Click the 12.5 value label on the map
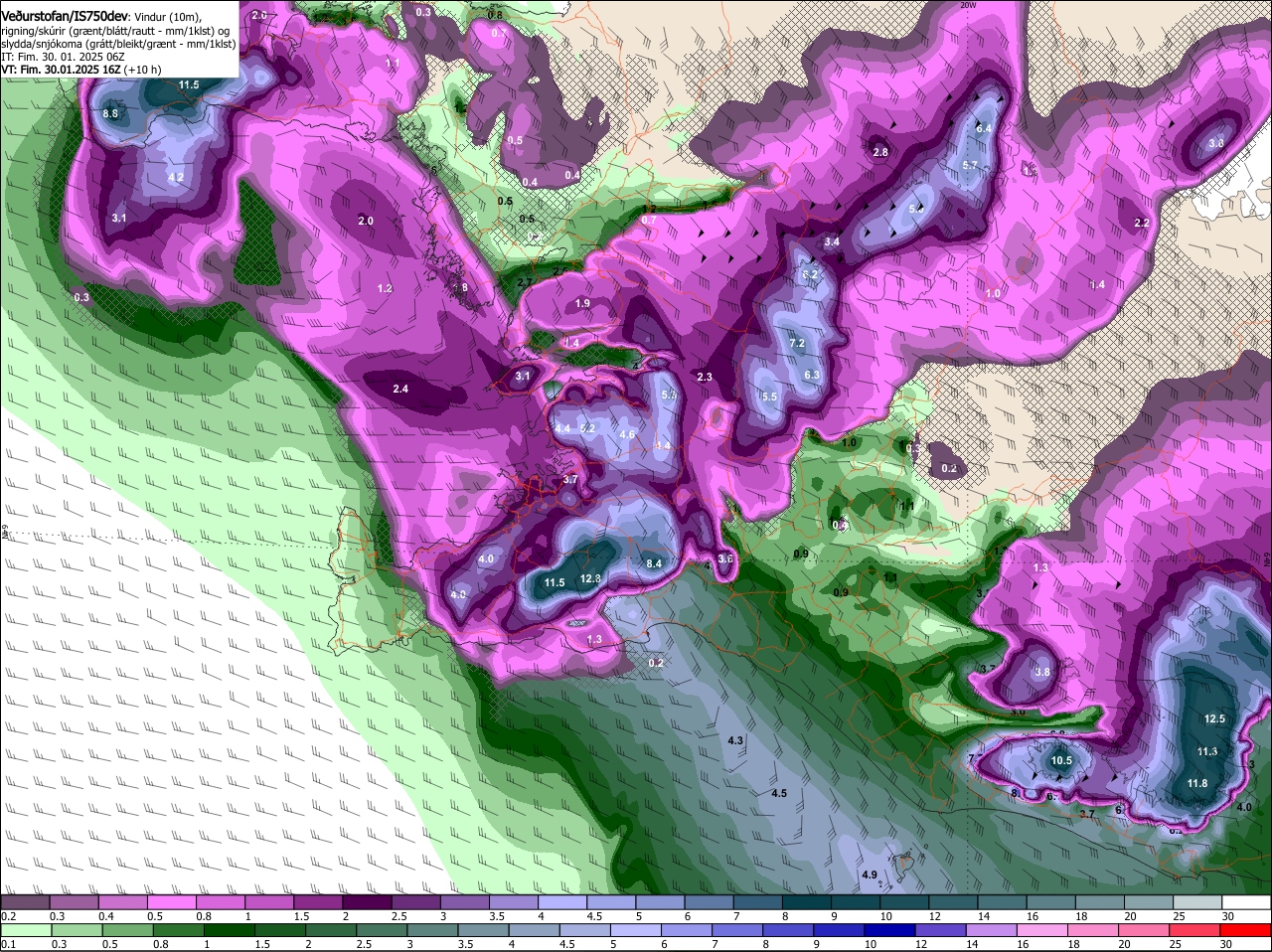Image resolution: width=1272 pixels, height=952 pixels. tap(1214, 718)
